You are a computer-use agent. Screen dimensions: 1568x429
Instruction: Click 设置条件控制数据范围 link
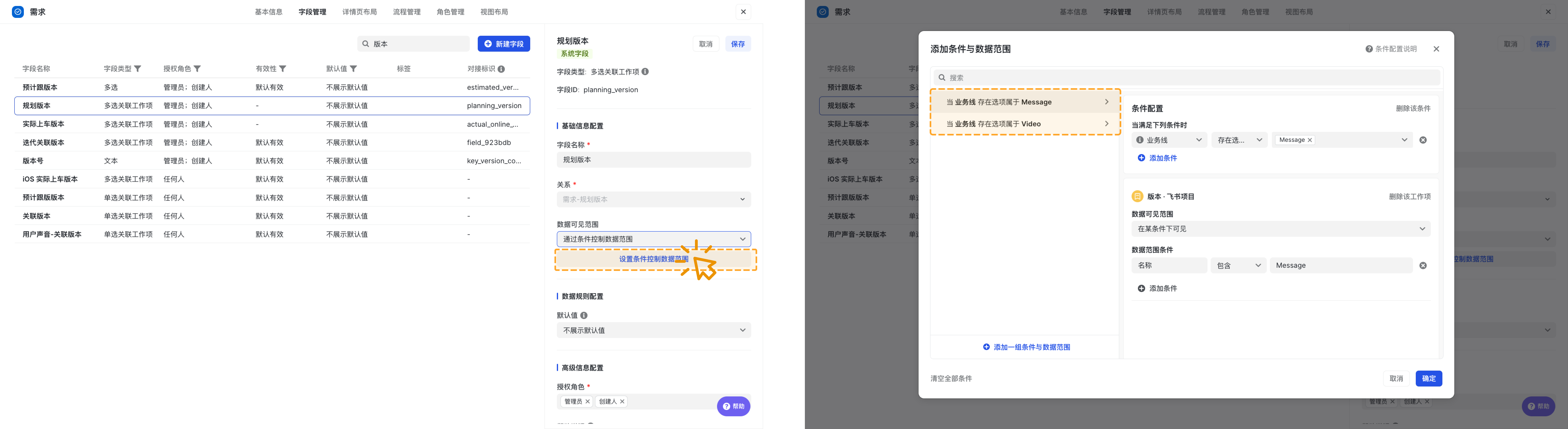point(654,259)
